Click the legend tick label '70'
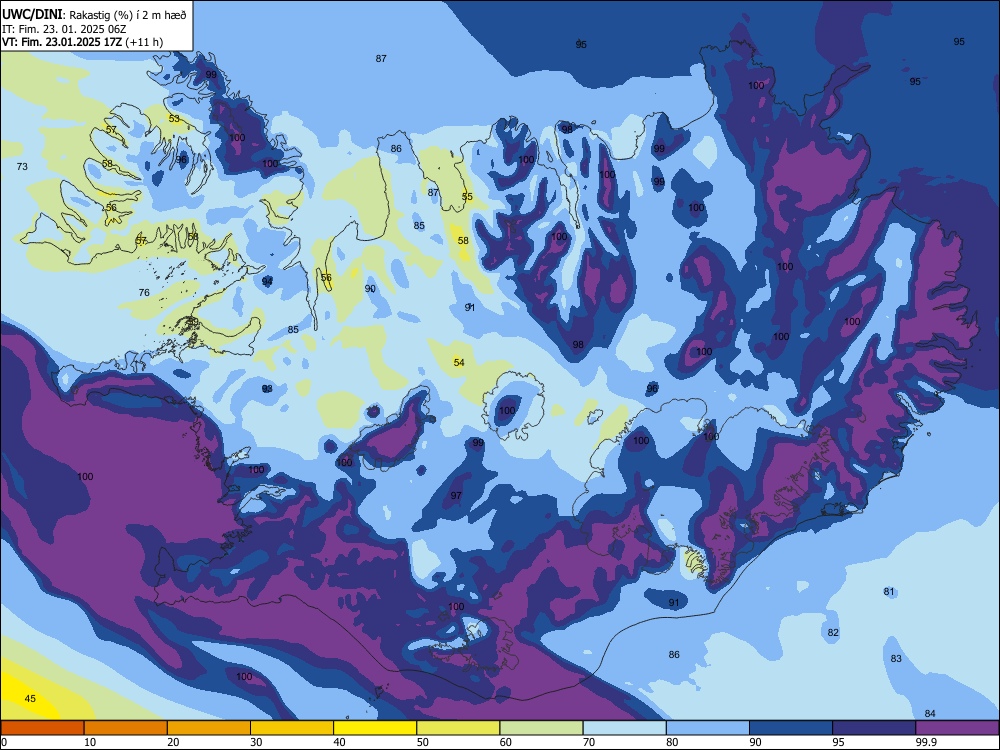The width and height of the screenshot is (1000, 750). point(589,742)
